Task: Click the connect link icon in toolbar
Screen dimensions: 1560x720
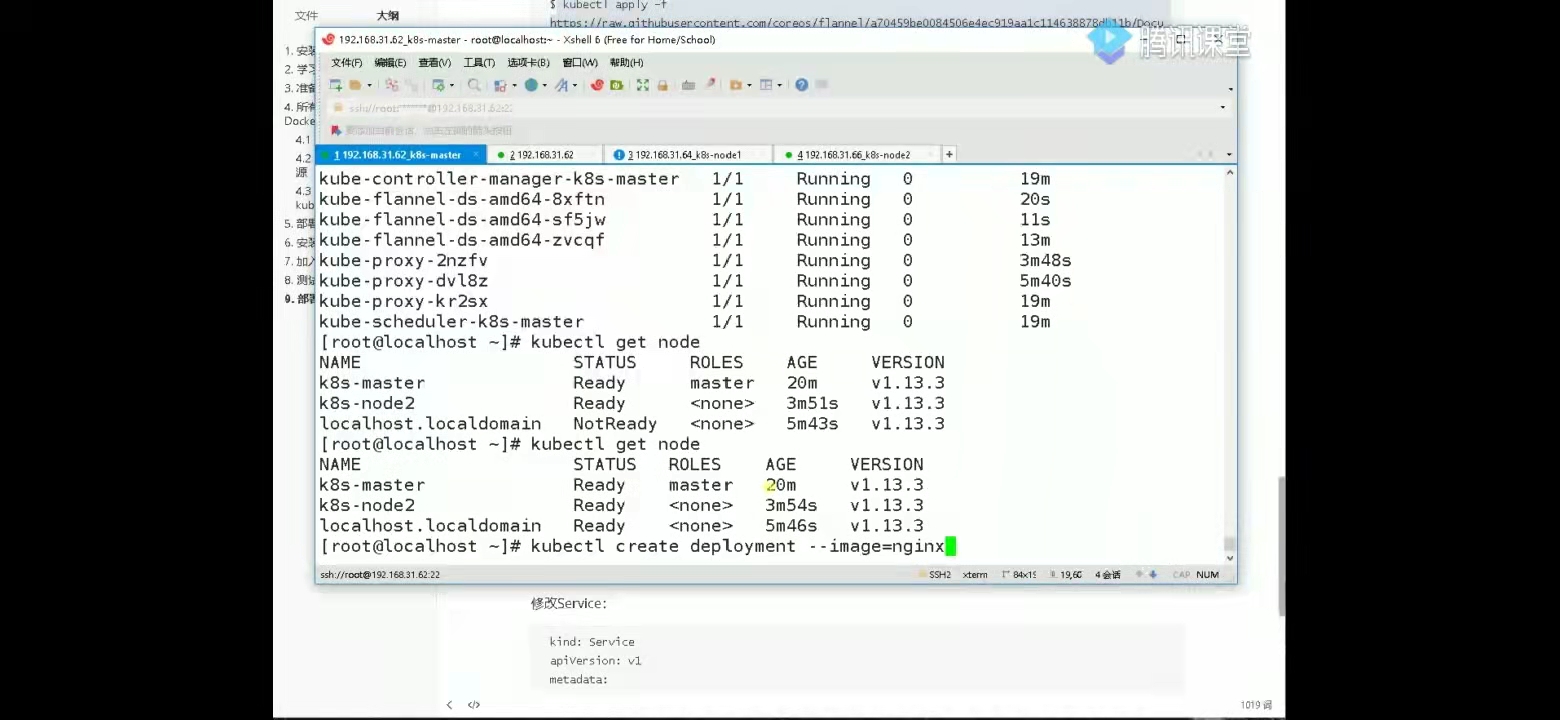Action: point(392,85)
